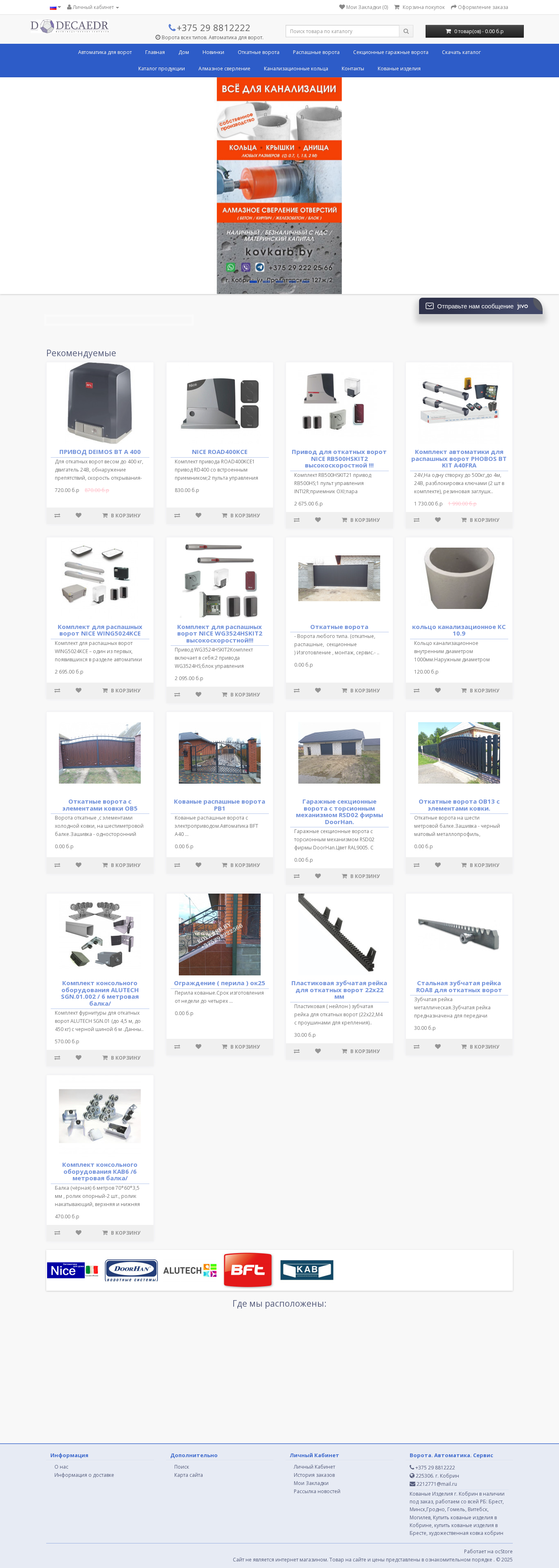This screenshot has height=1568, width=559.
Task: Wishlist heart for ALUTECH SGN.01.002 комплект
Action: point(79,1057)
